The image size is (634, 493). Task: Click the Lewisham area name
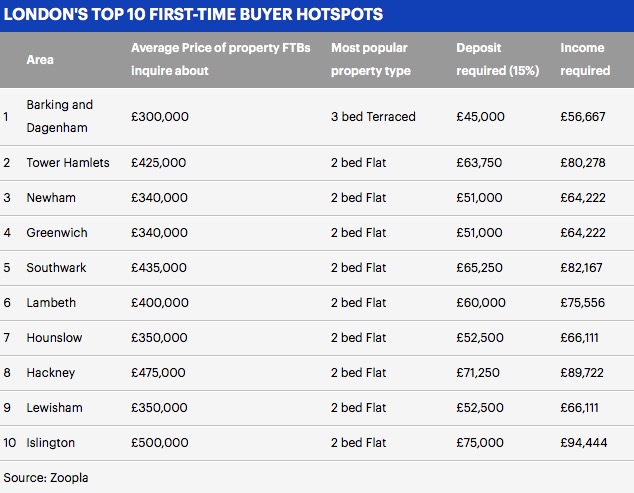point(55,408)
